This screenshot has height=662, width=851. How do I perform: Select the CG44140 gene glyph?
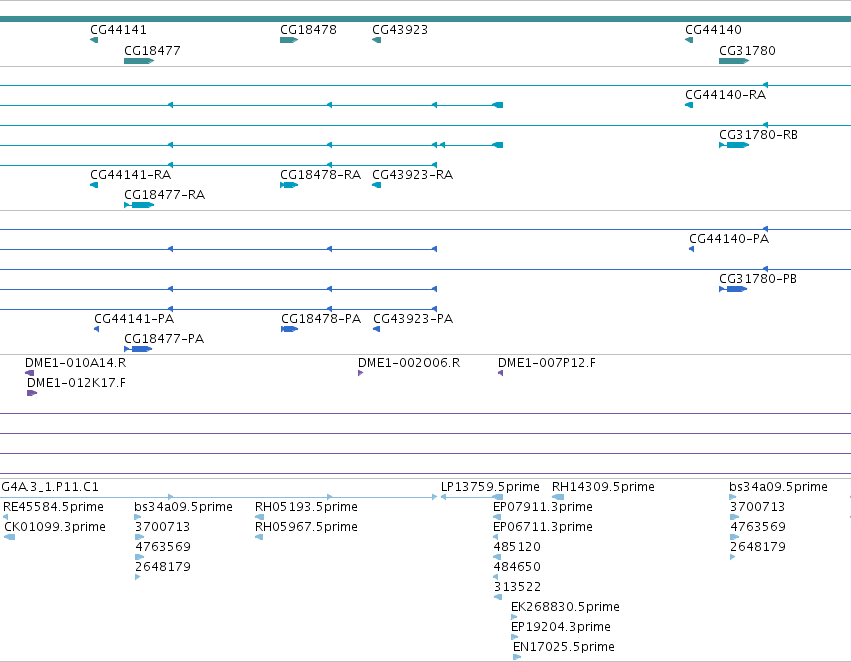(x=689, y=40)
